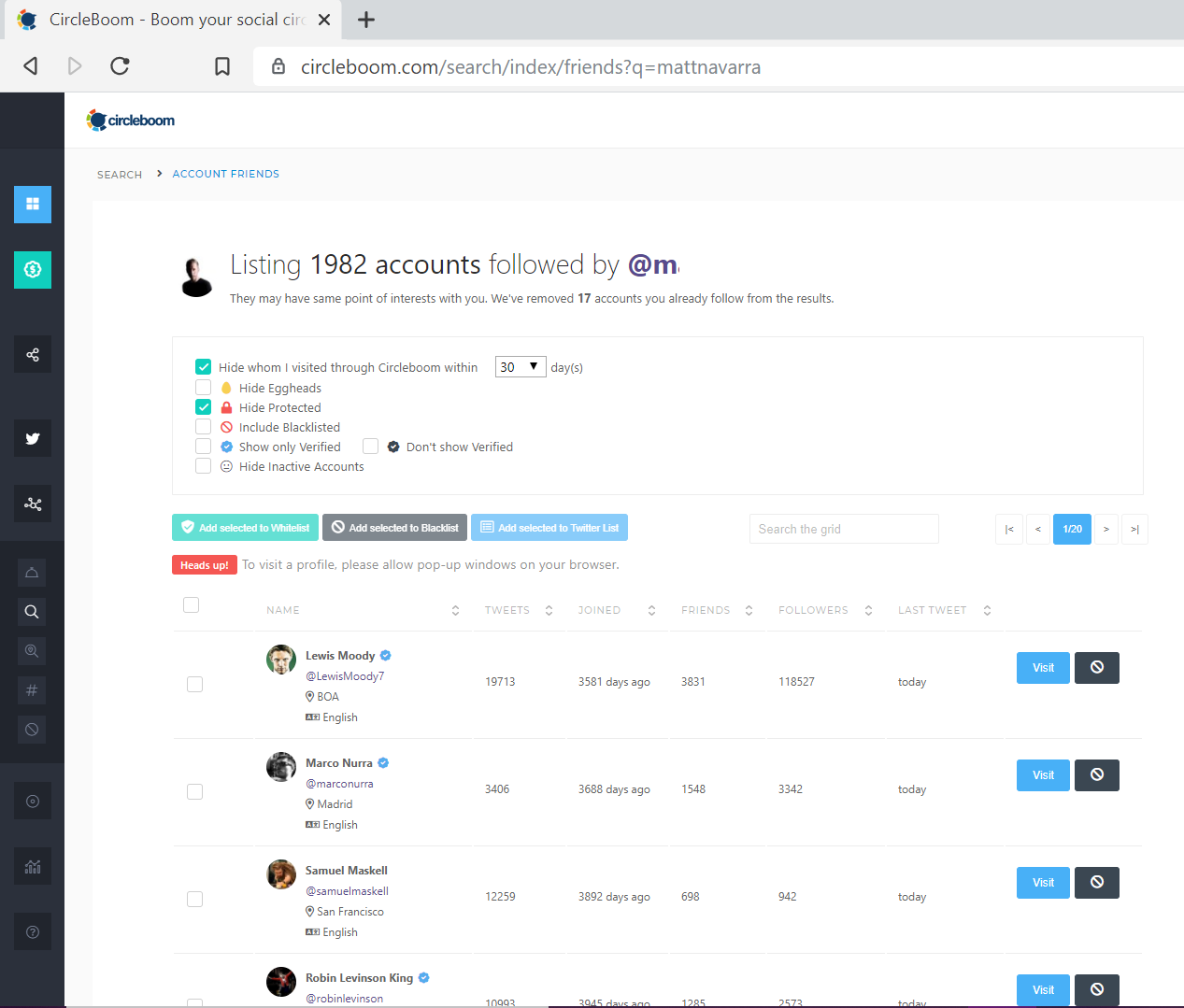Screen dimensions: 1184x1008
Task: Click the SEARCH breadcrumb
Action: (x=120, y=175)
